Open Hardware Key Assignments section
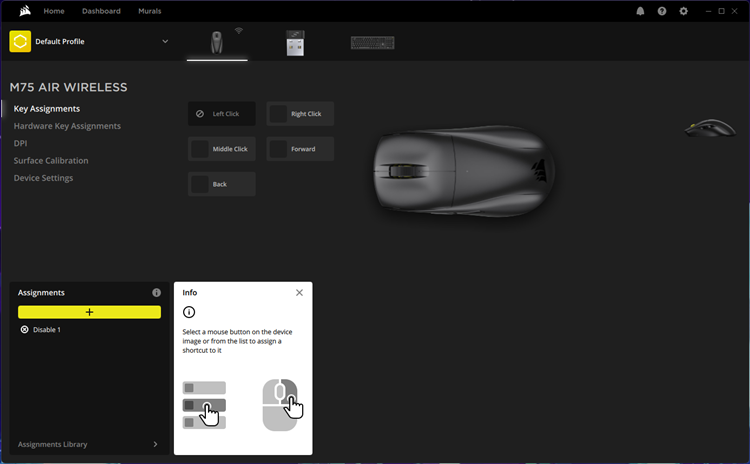 pyautogui.click(x=67, y=126)
